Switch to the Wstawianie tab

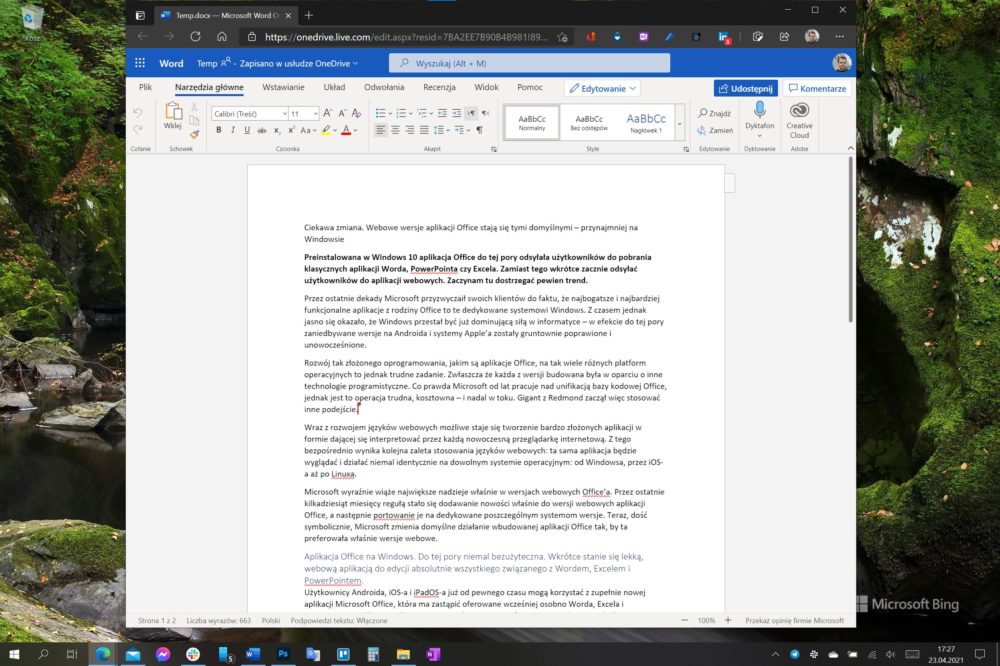tap(283, 87)
